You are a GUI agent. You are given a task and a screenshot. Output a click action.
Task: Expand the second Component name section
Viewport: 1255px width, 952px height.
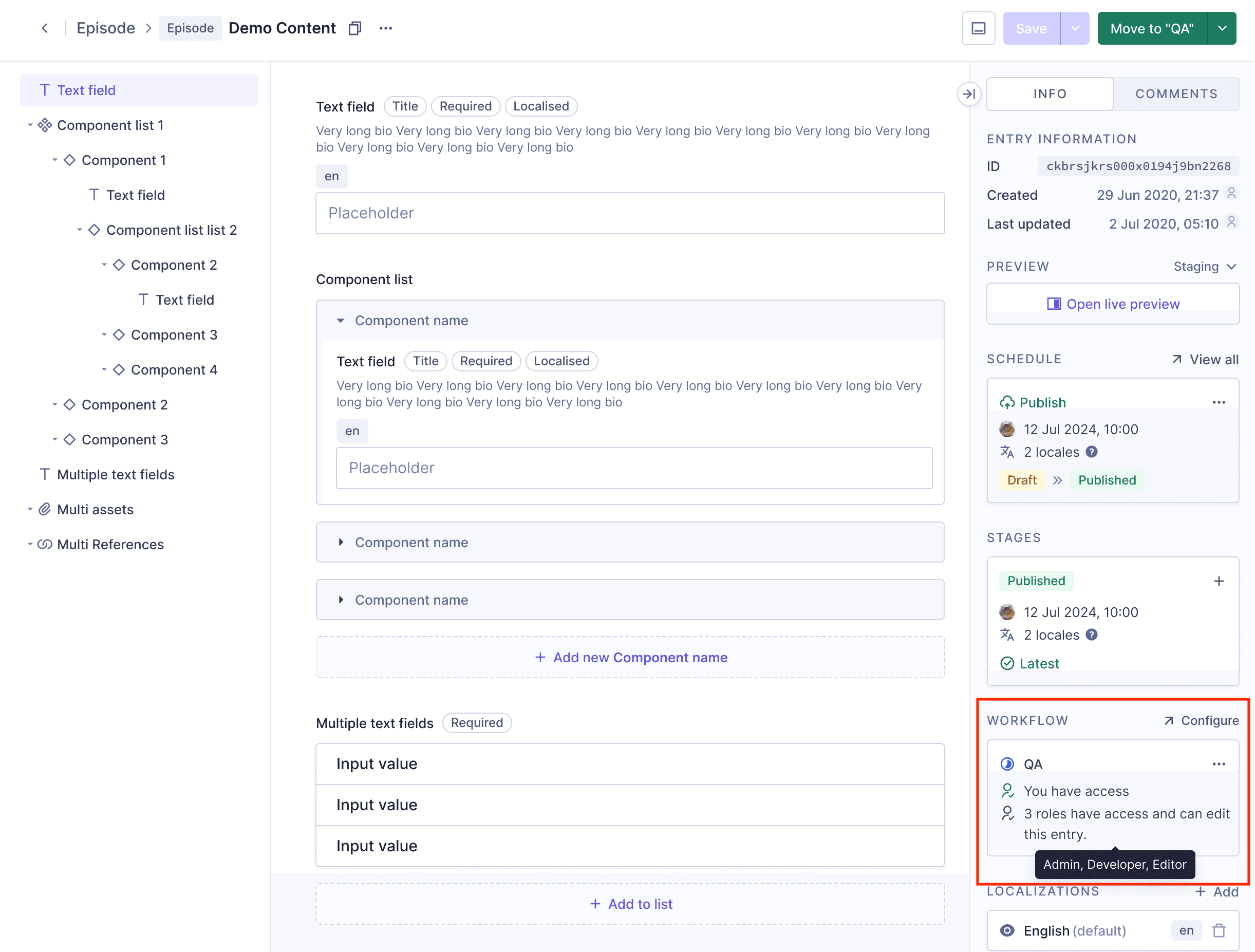(341, 543)
